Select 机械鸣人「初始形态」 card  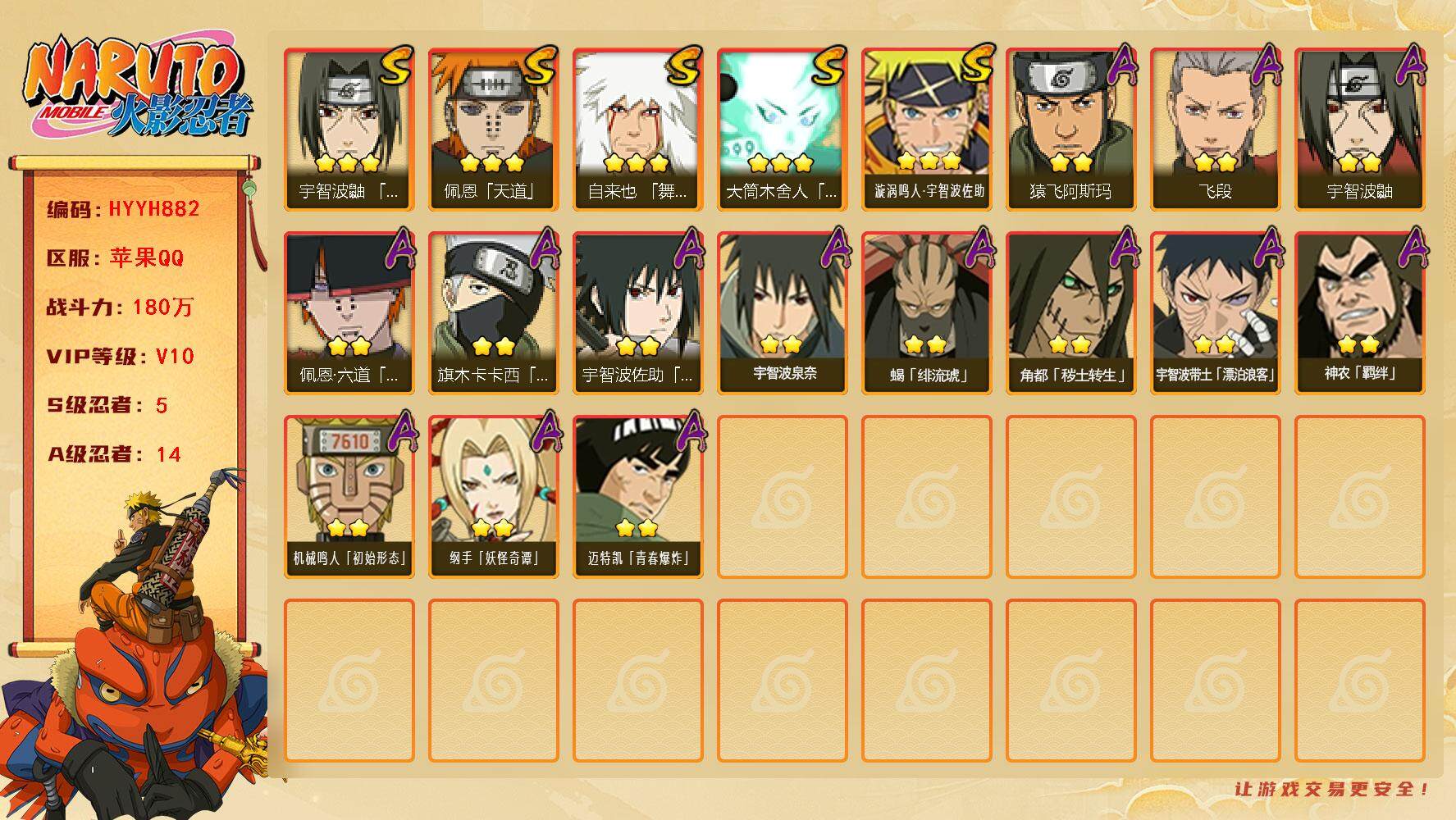[349, 497]
